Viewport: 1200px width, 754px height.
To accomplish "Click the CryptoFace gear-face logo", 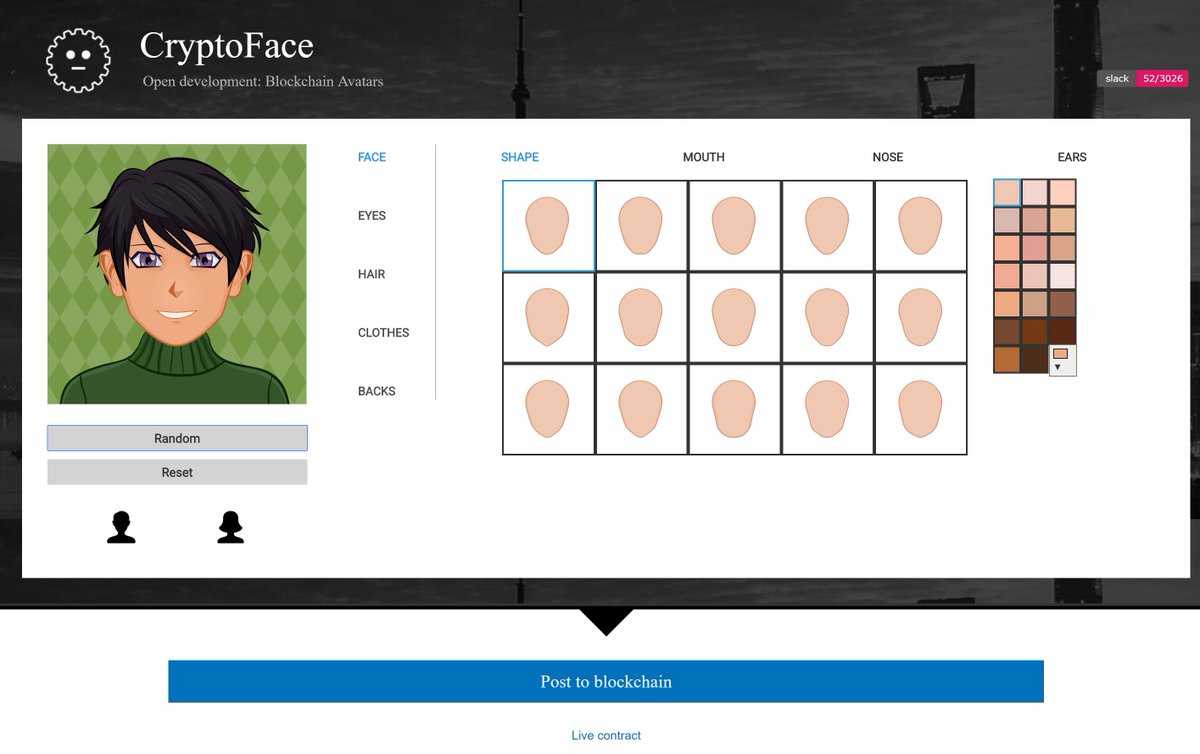I will (x=78, y=61).
